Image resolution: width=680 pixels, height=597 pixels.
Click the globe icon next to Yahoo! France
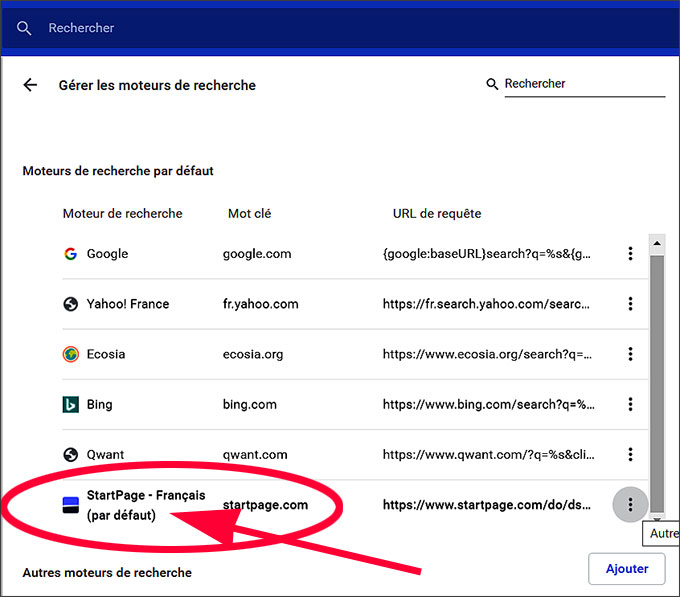[x=71, y=304]
